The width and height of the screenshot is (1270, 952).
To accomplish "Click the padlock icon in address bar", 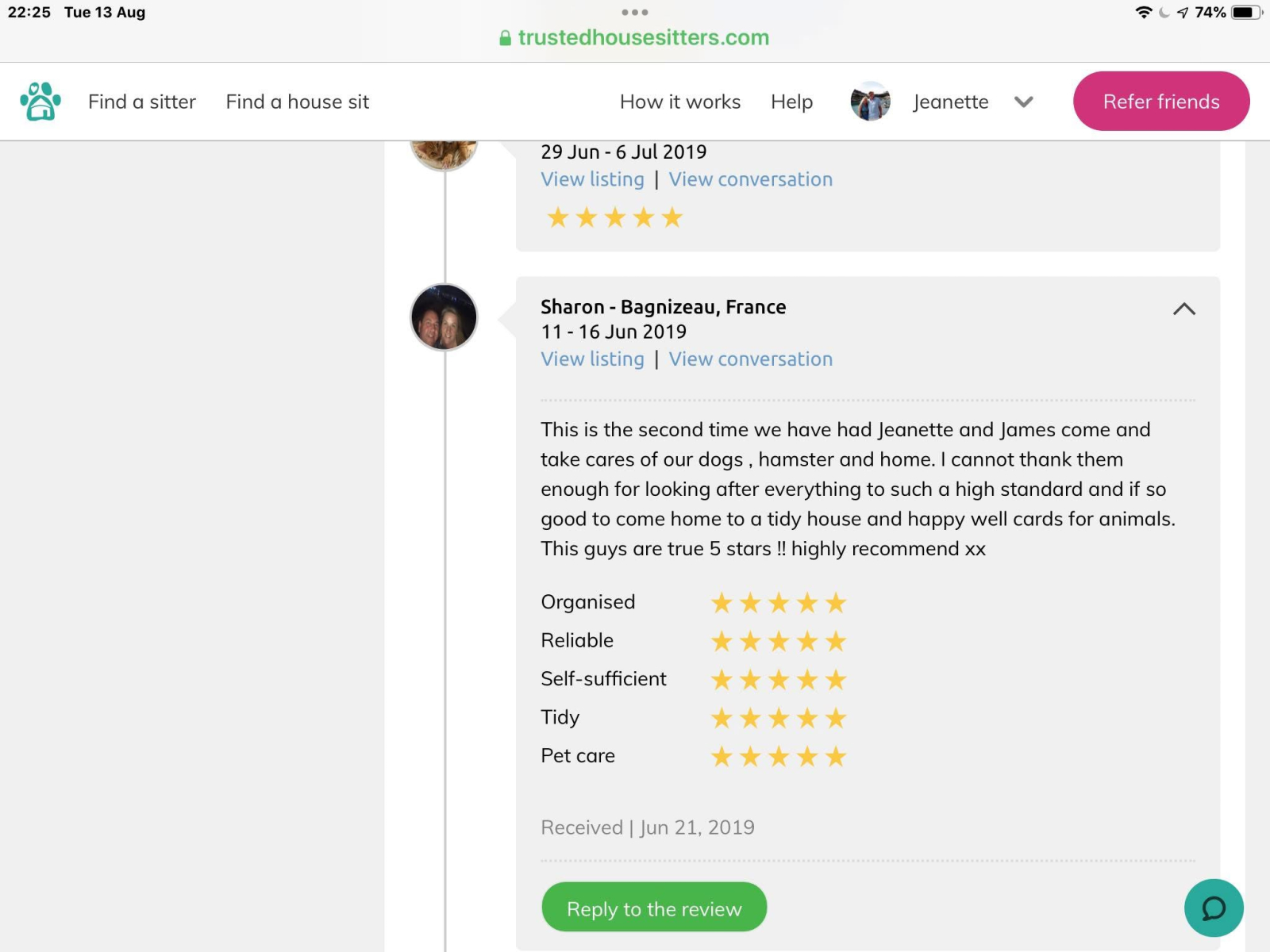I will coord(505,38).
